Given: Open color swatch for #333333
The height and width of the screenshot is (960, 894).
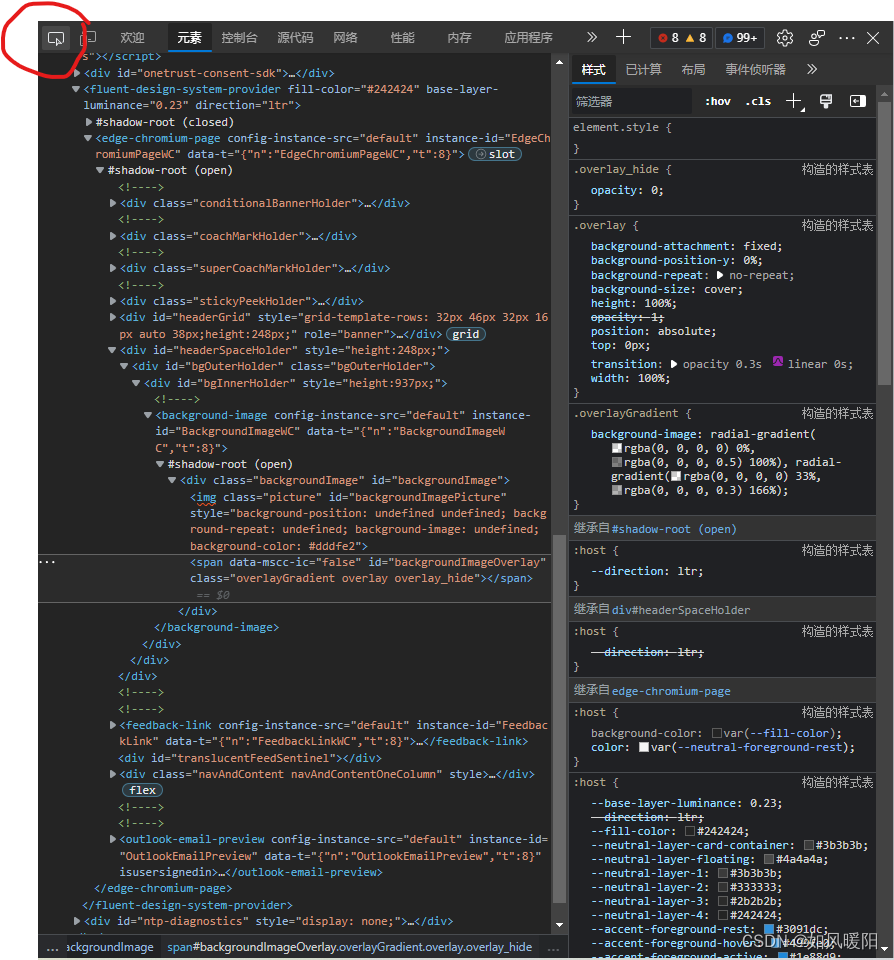Looking at the screenshot, I should (723, 888).
